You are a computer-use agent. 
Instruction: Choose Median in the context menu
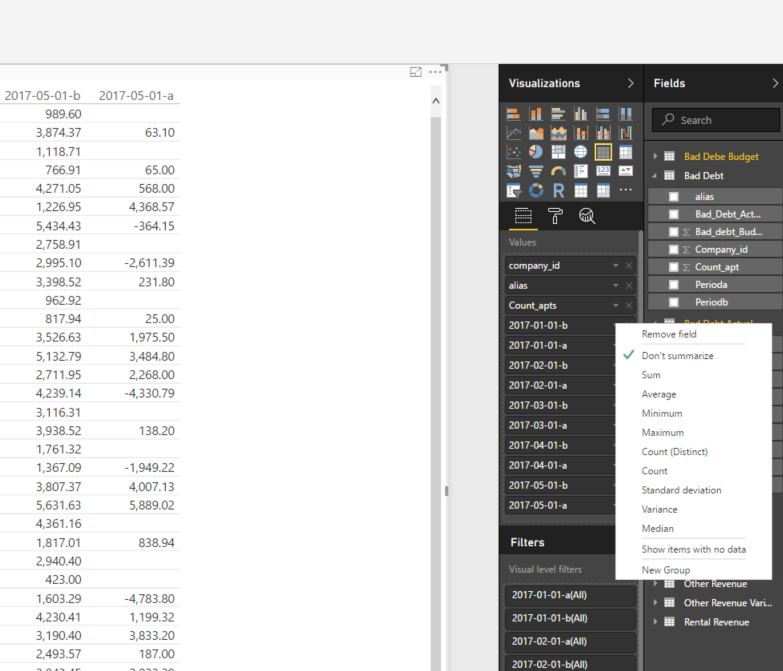point(658,529)
